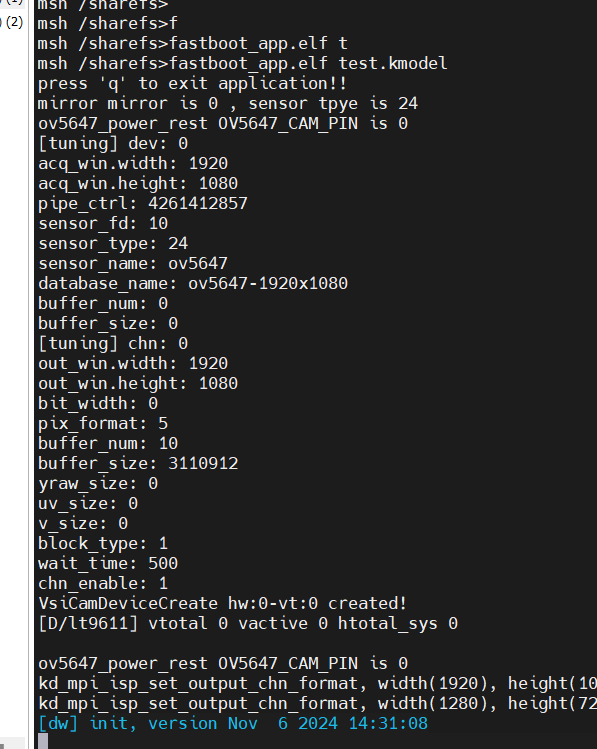This screenshot has height=749, width=597.
Task: Select the session item labeled (2)
Action: 13,22
